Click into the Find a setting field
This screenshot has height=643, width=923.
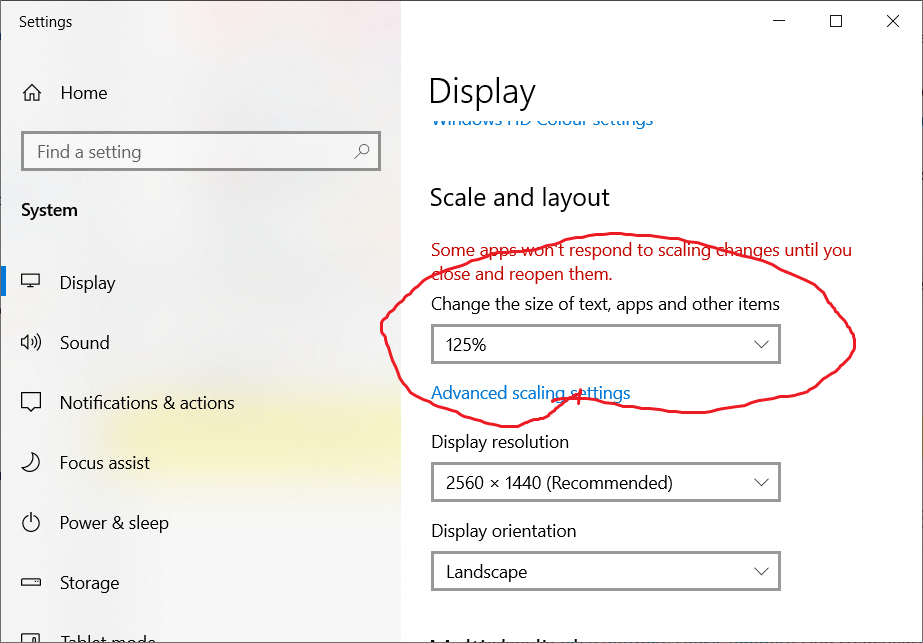(190, 152)
